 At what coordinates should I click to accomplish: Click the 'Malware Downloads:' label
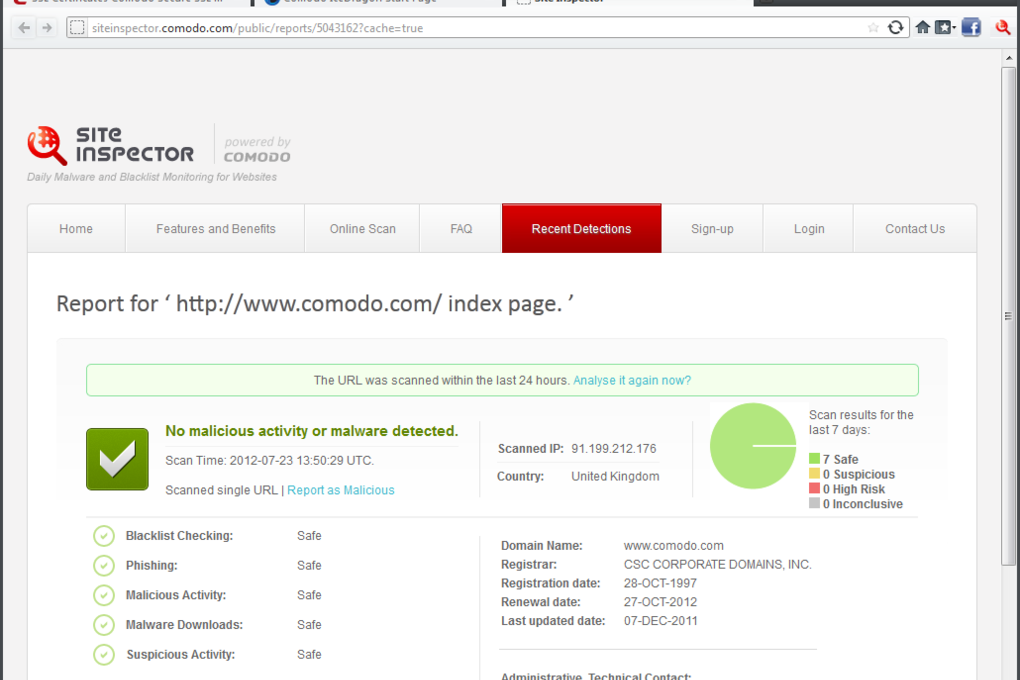184,625
